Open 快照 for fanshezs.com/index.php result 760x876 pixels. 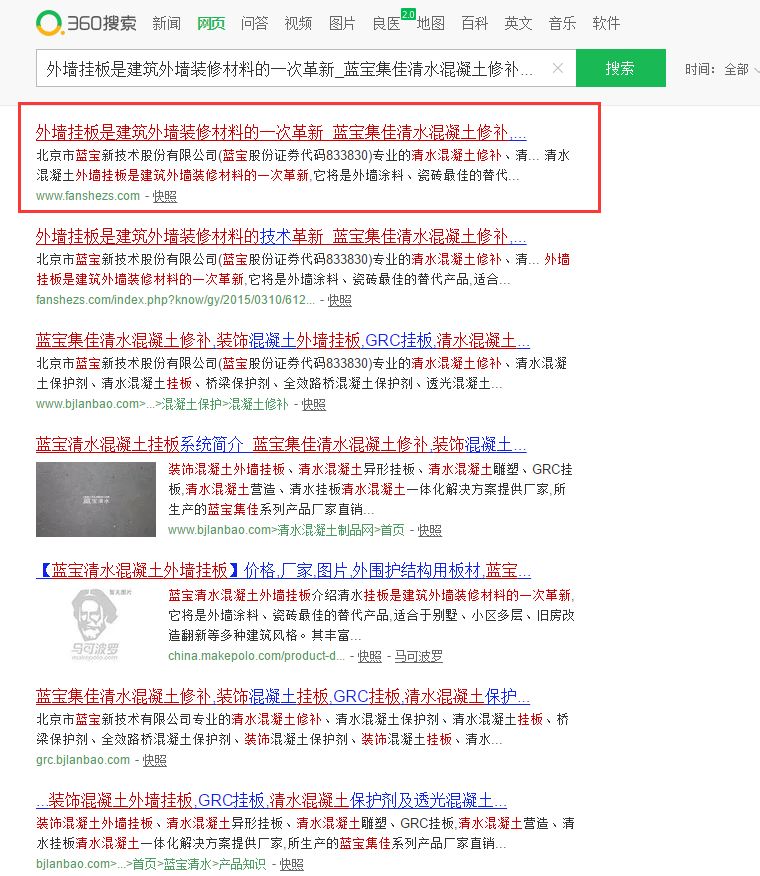[340, 300]
